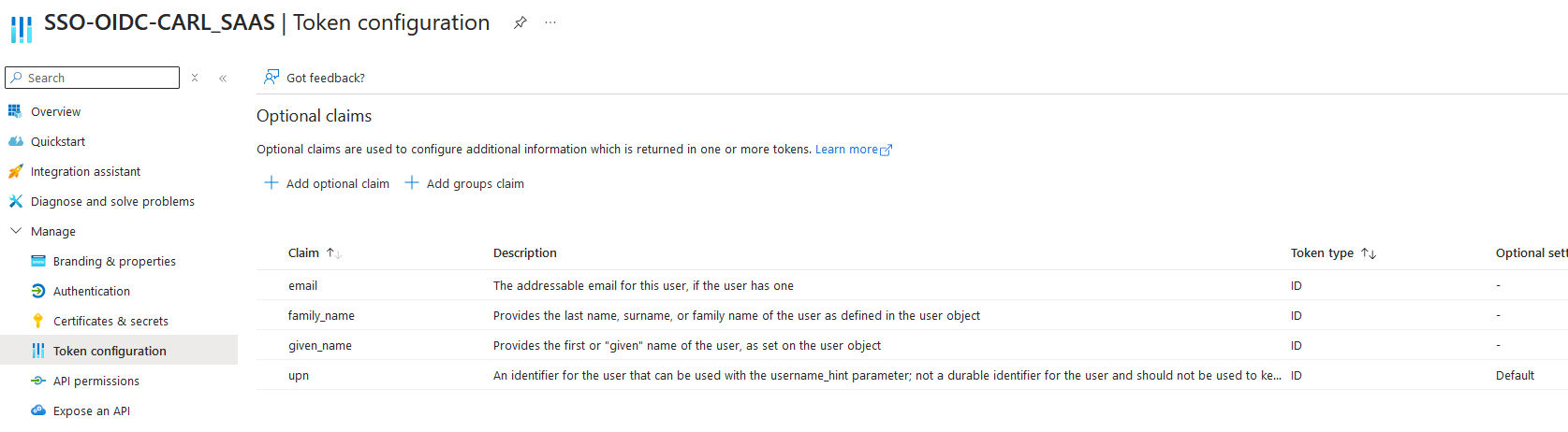Click the Add groups claim plus icon

coord(412,182)
